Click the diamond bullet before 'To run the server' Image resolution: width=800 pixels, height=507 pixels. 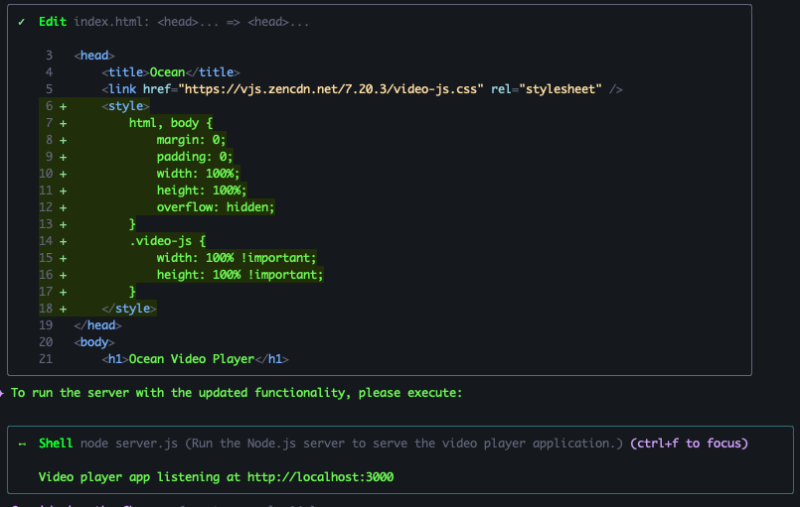3,393
